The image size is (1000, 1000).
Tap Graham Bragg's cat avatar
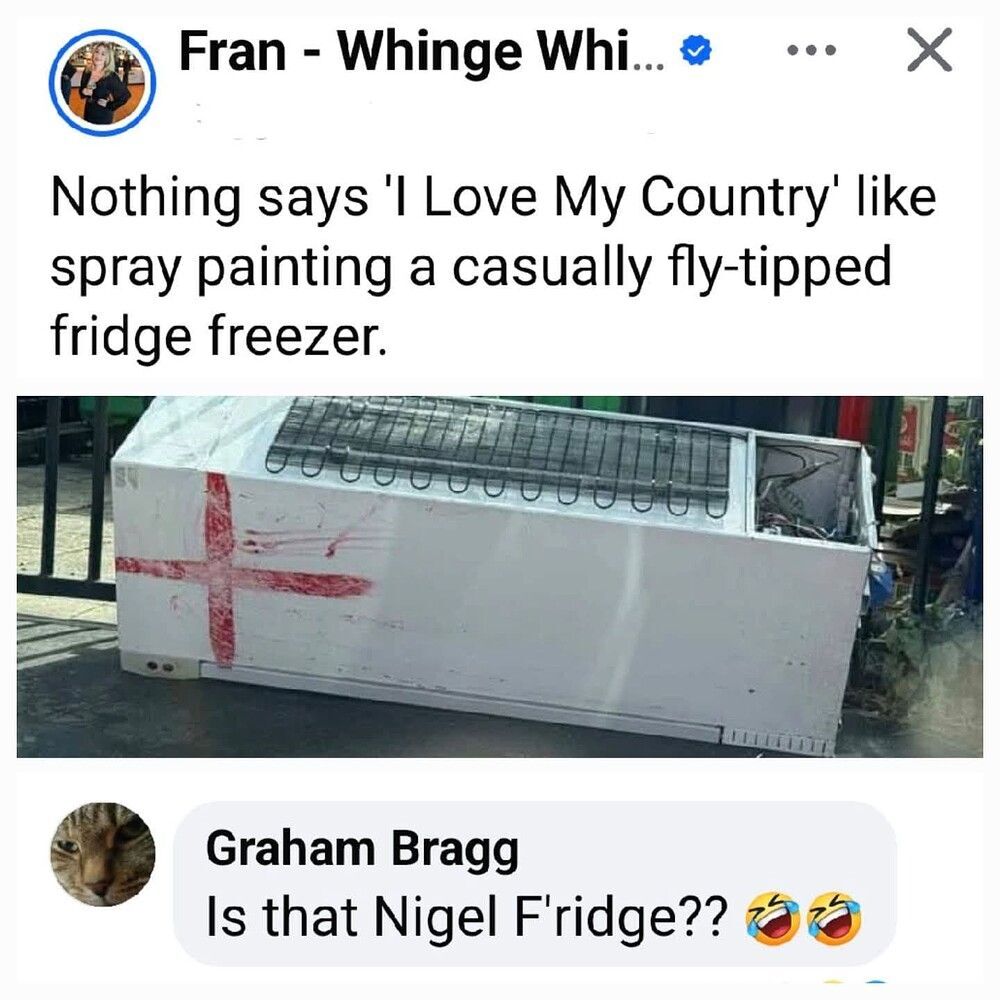click(x=103, y=854)
